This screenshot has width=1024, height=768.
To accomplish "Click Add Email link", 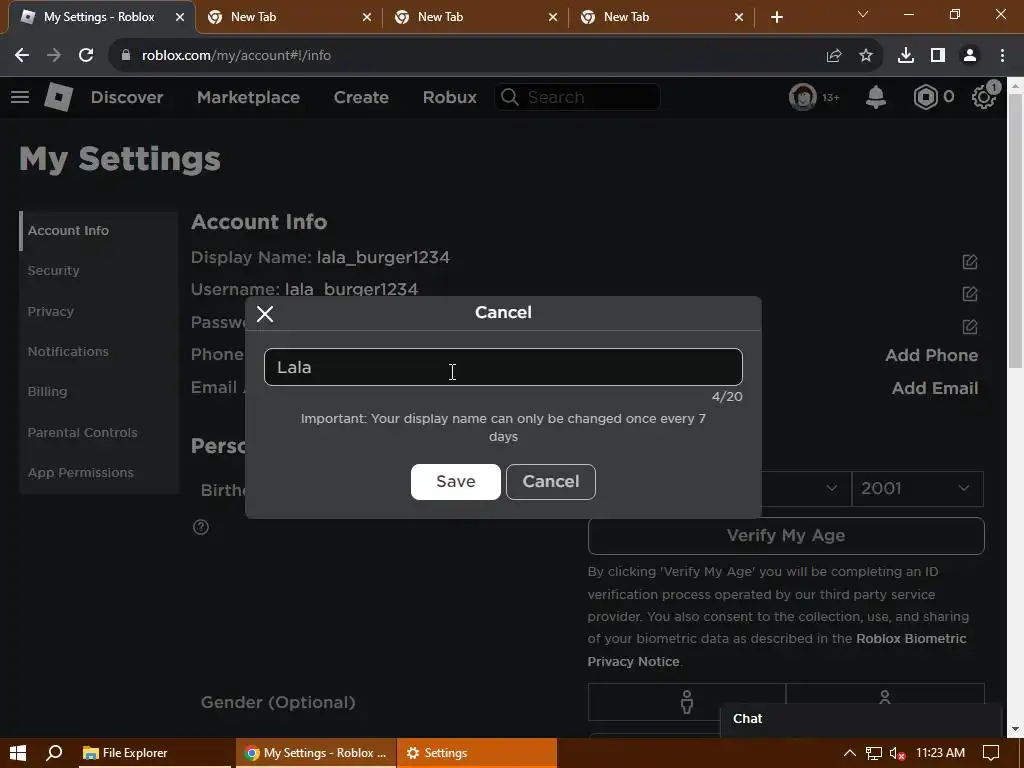I will 935,388.
